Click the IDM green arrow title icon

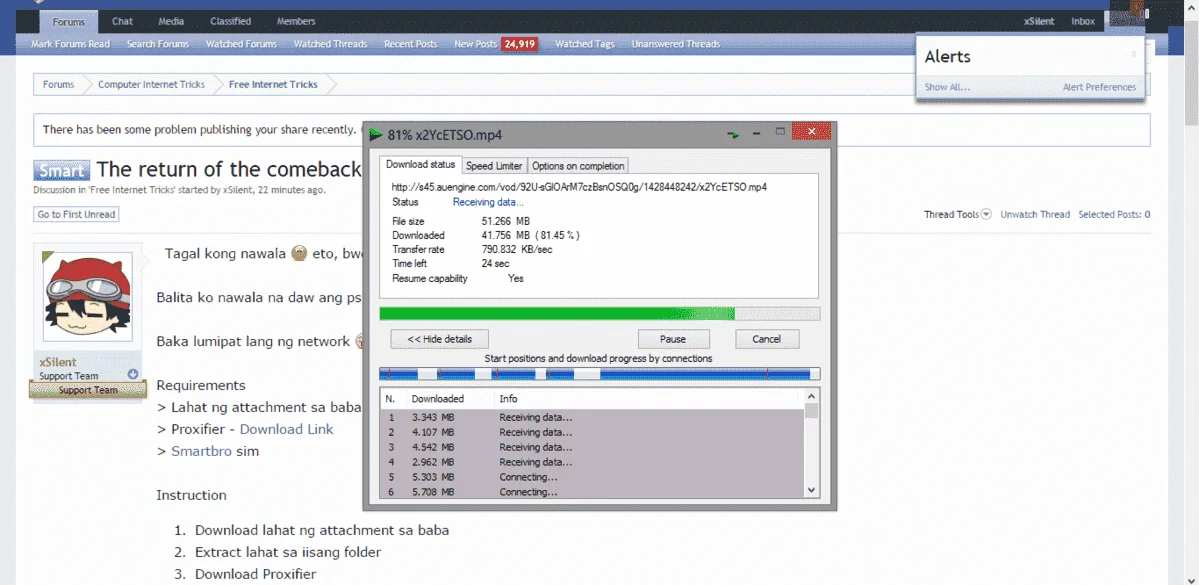tap(375, 135)
